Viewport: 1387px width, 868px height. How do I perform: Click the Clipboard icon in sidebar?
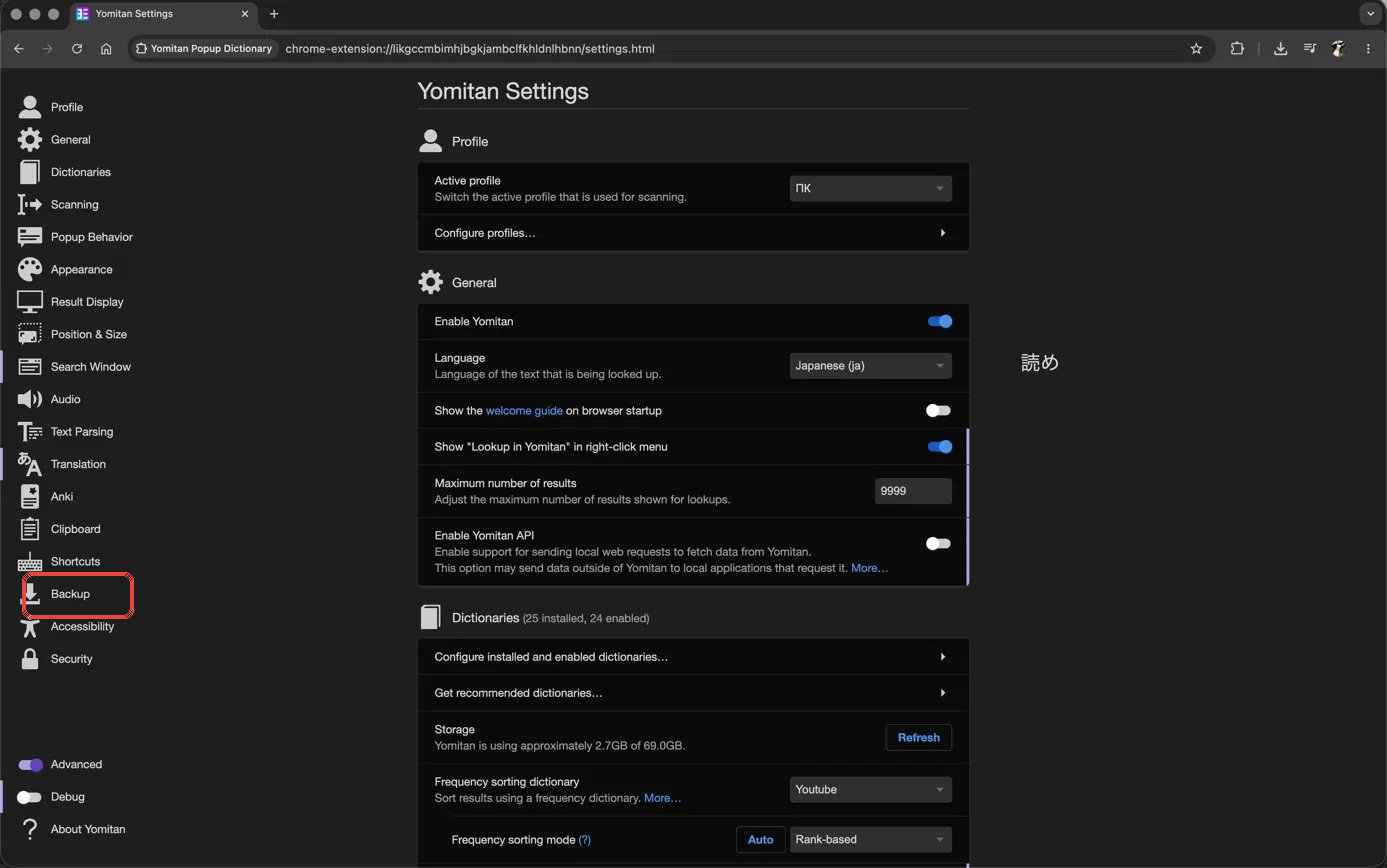[x=30, y=529]
